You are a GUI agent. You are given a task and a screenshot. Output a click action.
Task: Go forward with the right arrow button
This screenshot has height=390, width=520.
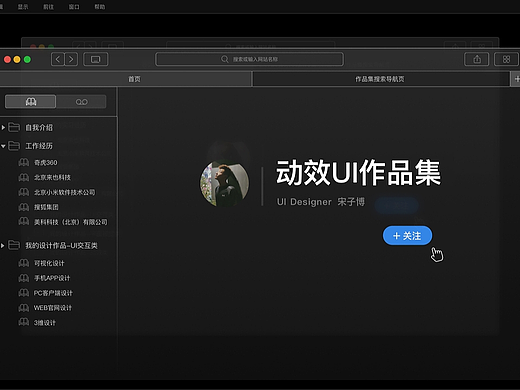71,59
